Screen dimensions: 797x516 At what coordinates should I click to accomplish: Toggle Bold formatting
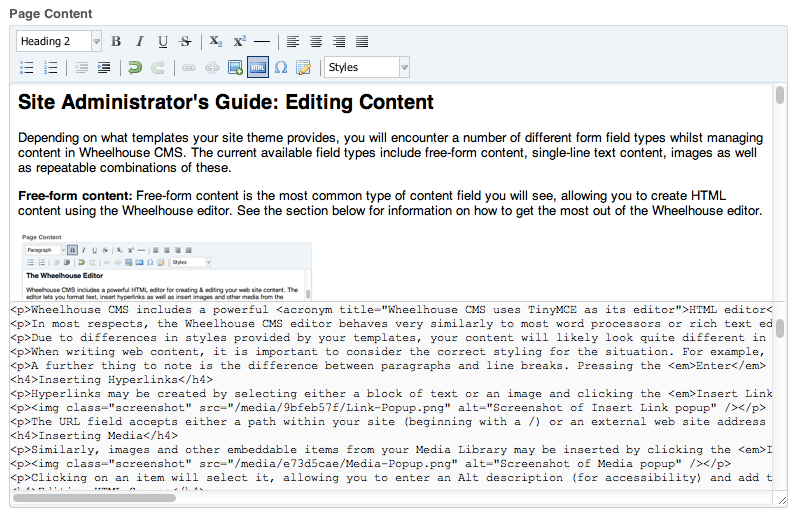tap(116, 42)
